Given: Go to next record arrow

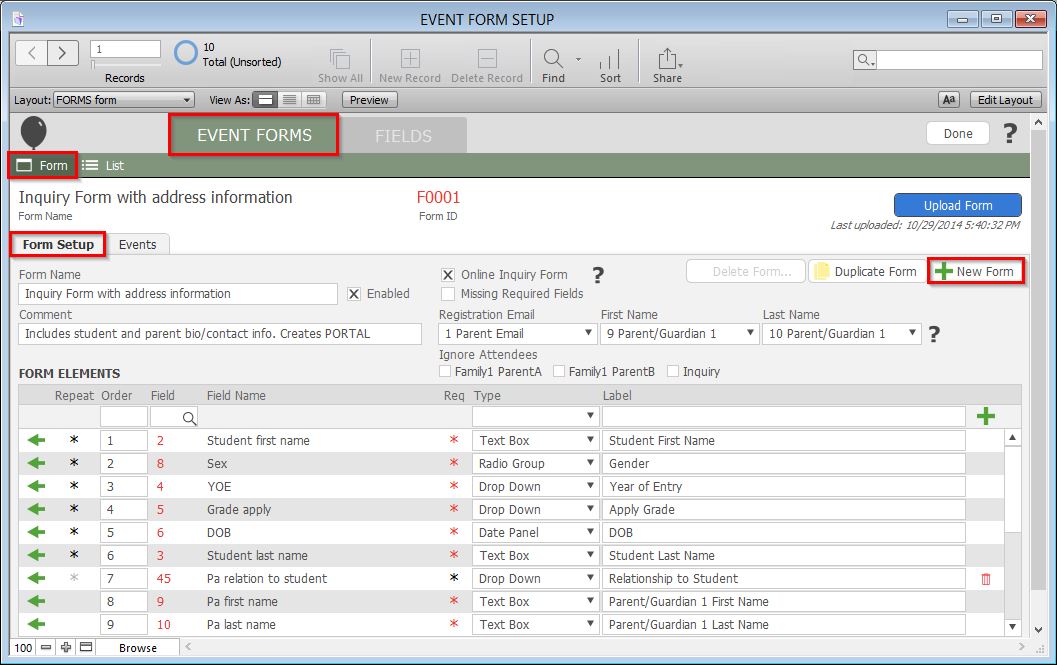Looking at the screenshot, I should coord(63,53).
